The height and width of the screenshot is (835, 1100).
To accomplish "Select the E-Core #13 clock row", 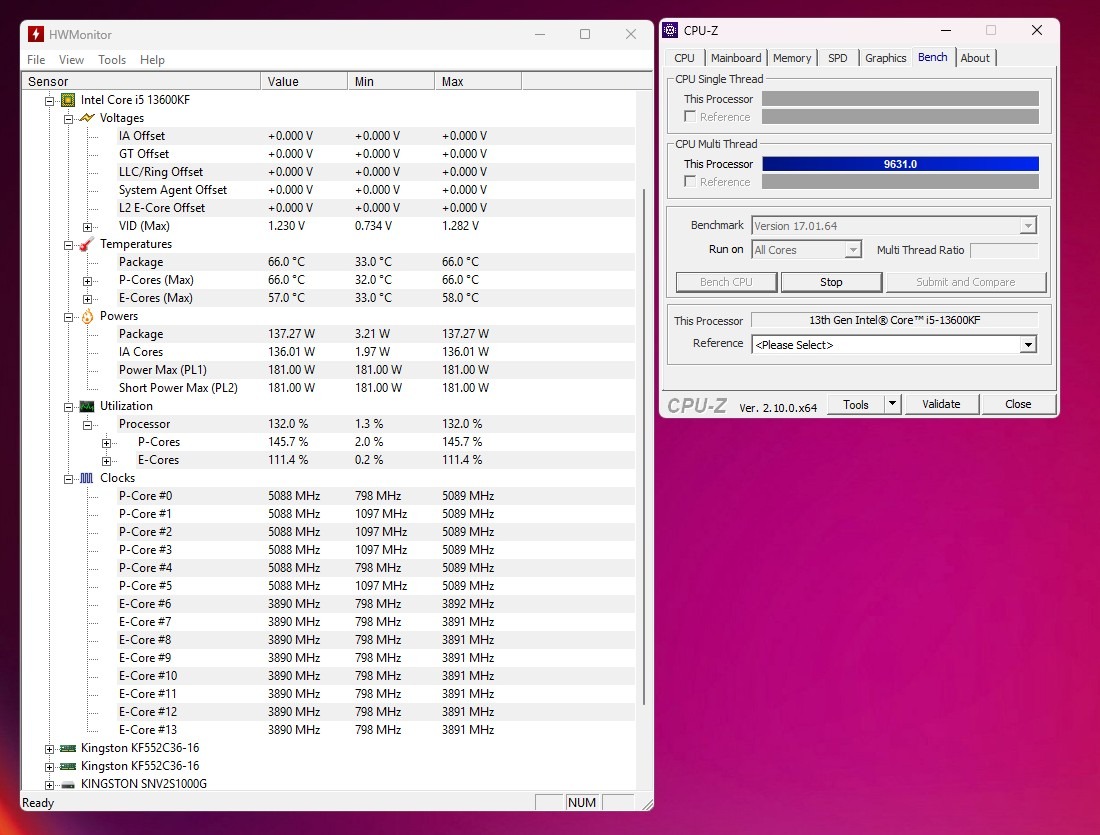I will [375, 730].
